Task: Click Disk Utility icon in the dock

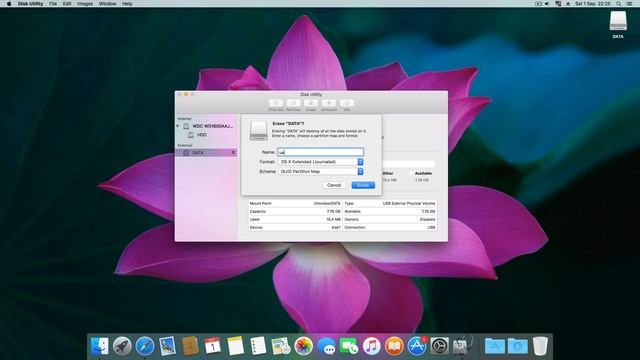Action: (x=462, y=346)
